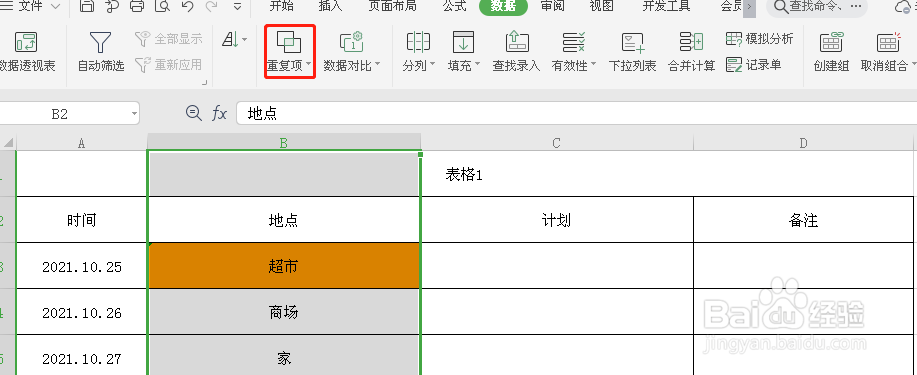The width and height of the screenshot is (917, 375).
Task: Select the active 数据 tab
Action: tap(503, 6)
